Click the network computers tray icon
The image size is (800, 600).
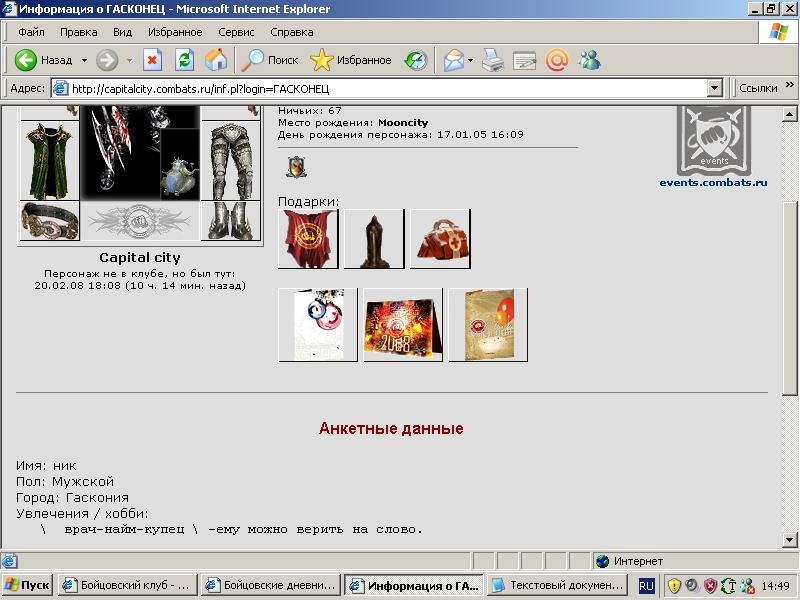click(748, 586)
